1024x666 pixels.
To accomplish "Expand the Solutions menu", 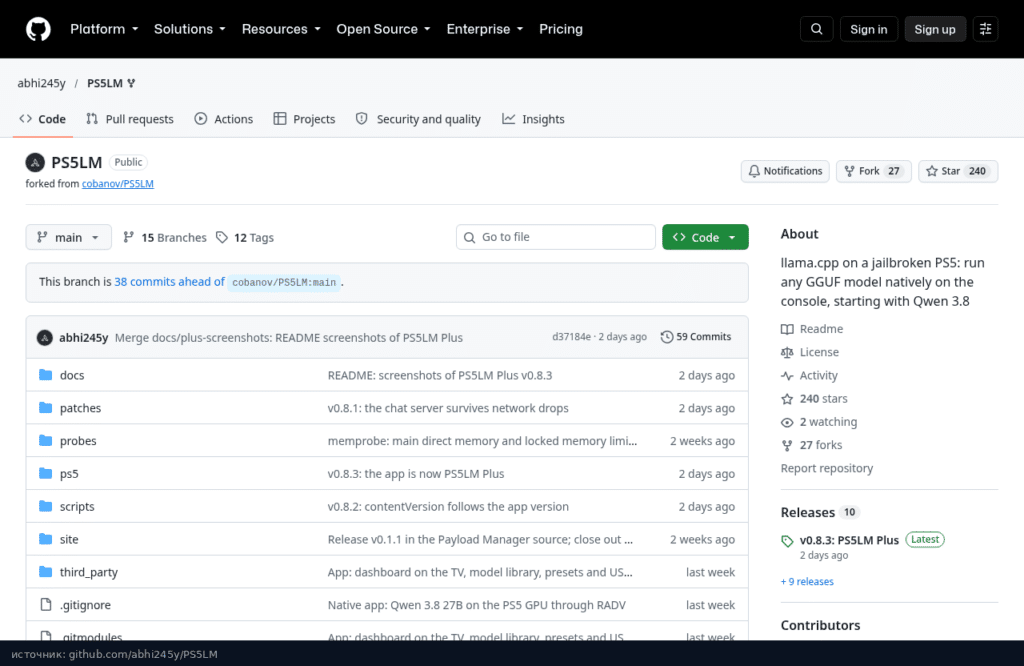I will point(189,29).
